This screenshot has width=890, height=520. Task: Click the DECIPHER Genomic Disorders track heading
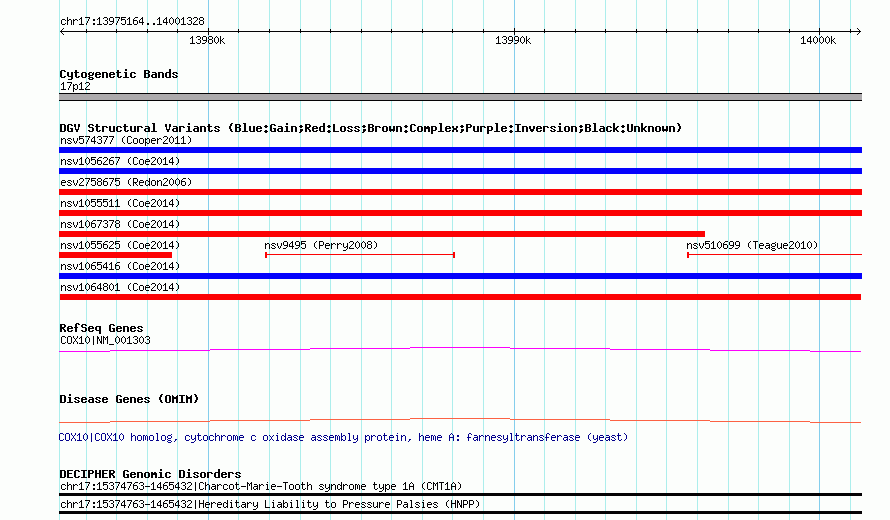[150, 474]
